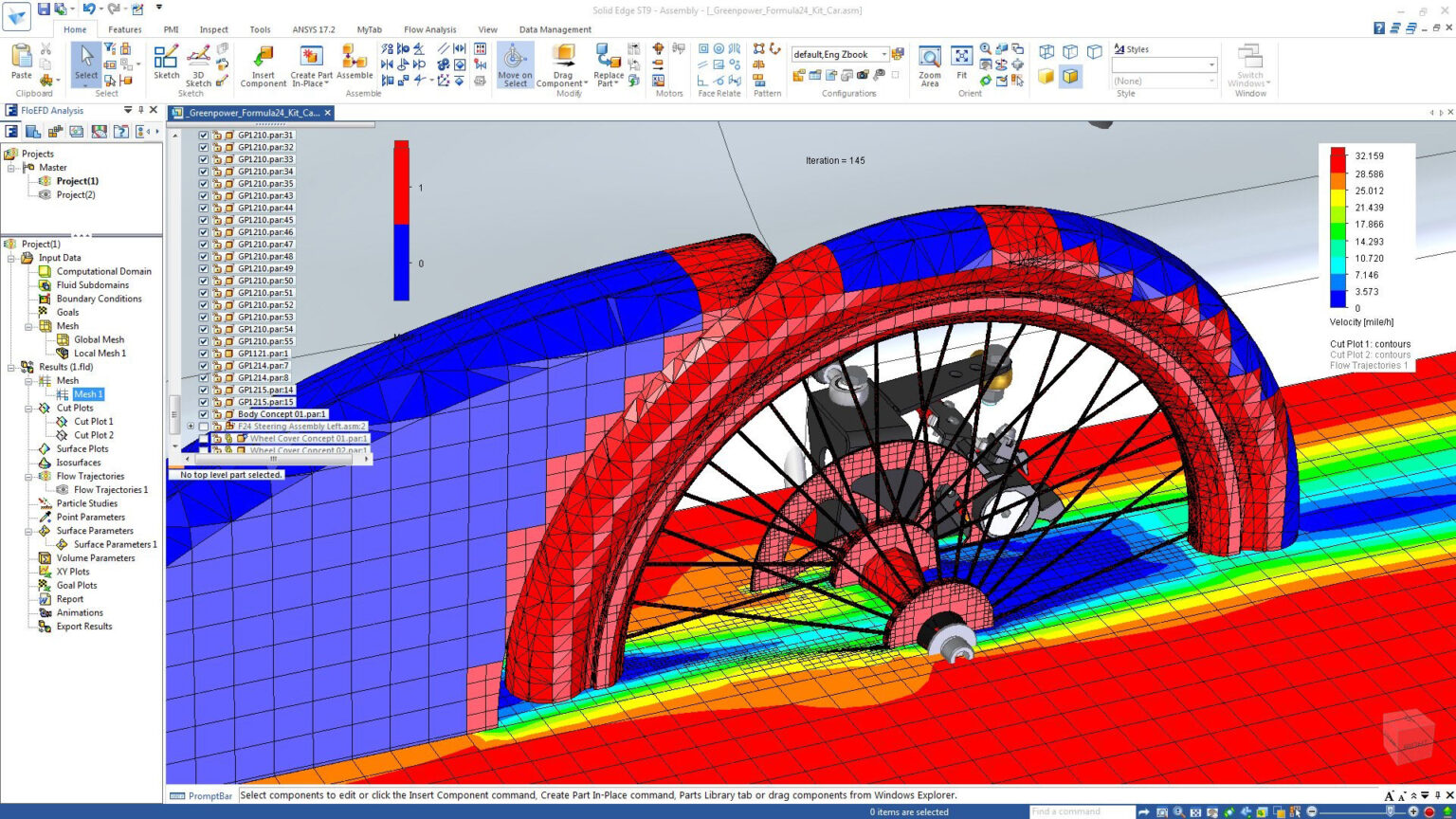Uncheck the Body Concept 01.par:1 checkbox

pyautogui.click(x=203, y=414)
